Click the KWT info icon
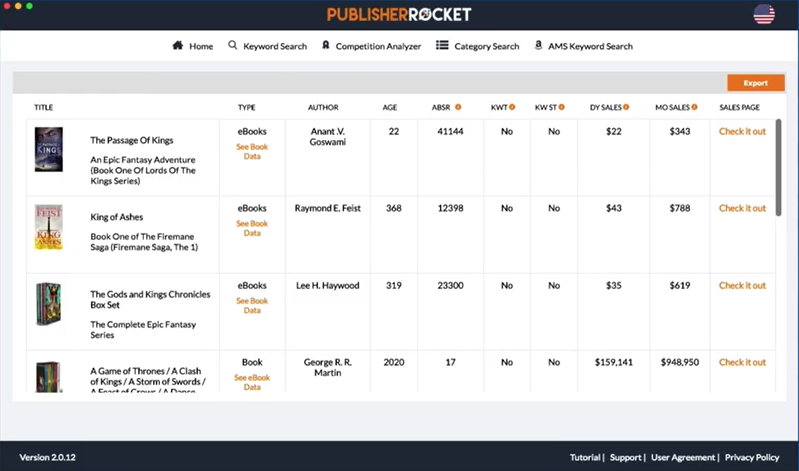Screen dimensions: 799x471 [x=512, y=107]
